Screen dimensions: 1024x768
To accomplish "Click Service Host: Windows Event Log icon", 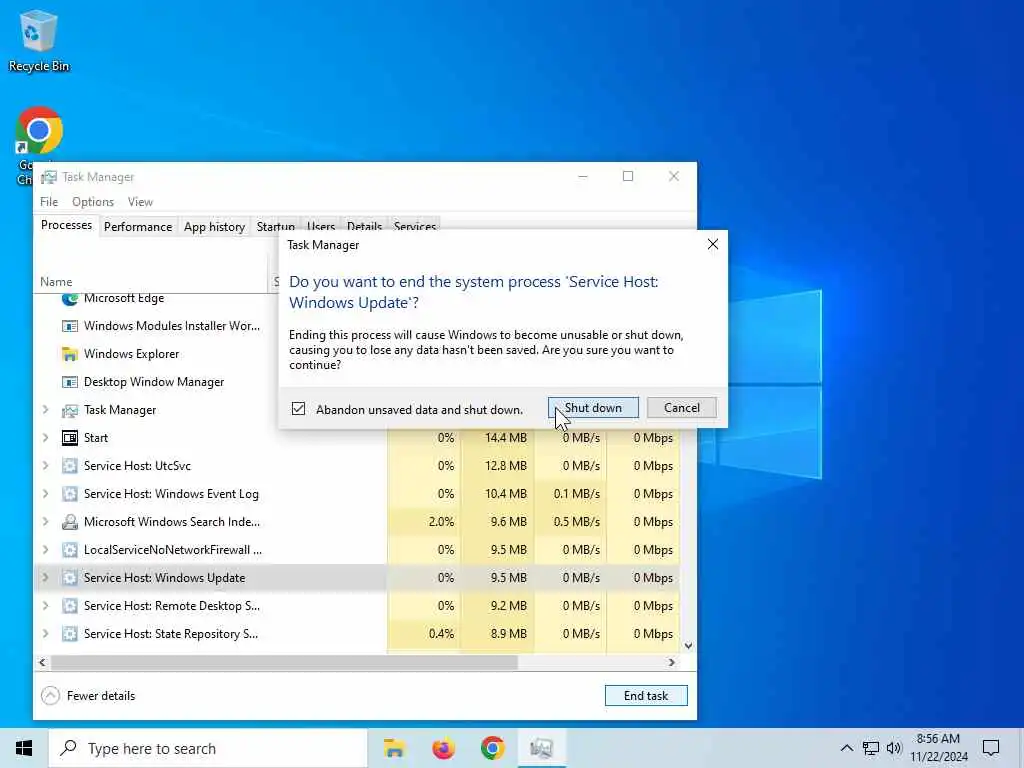I will 70,494.
